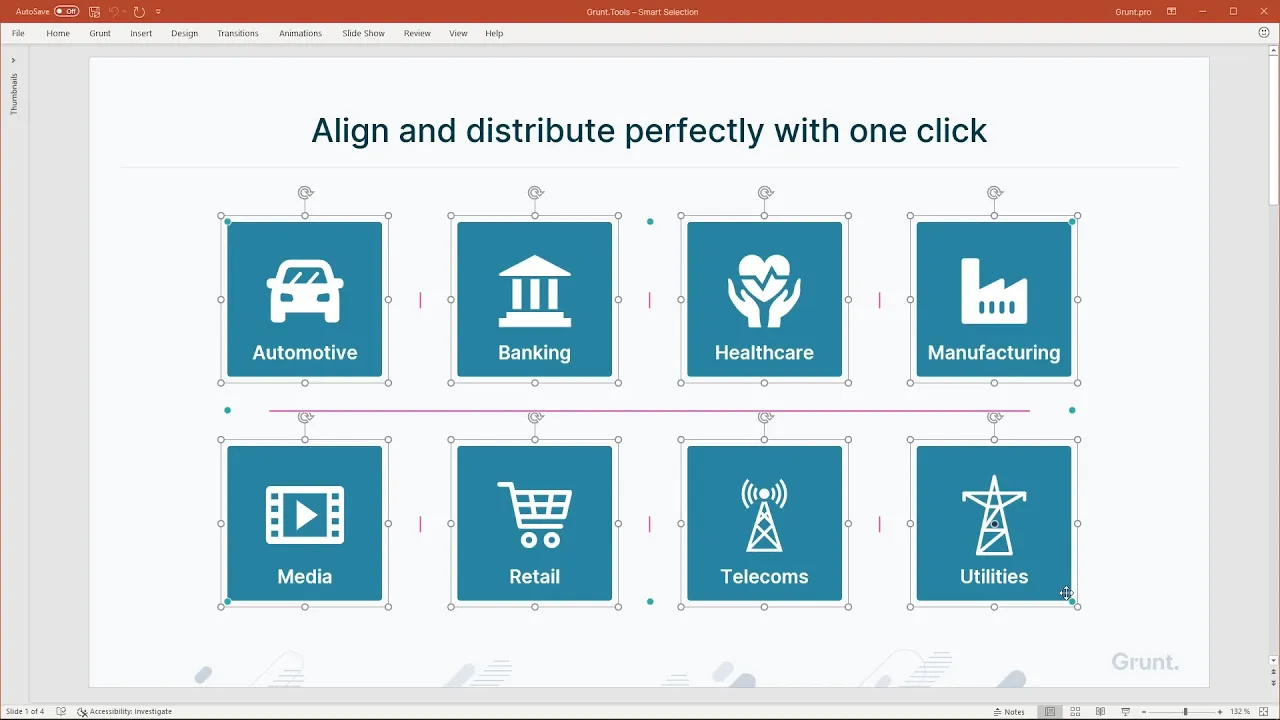Click the Next Slide double-arrow button
The height and width of the screenshot is (720, 1280).
tap(1273, 683)
